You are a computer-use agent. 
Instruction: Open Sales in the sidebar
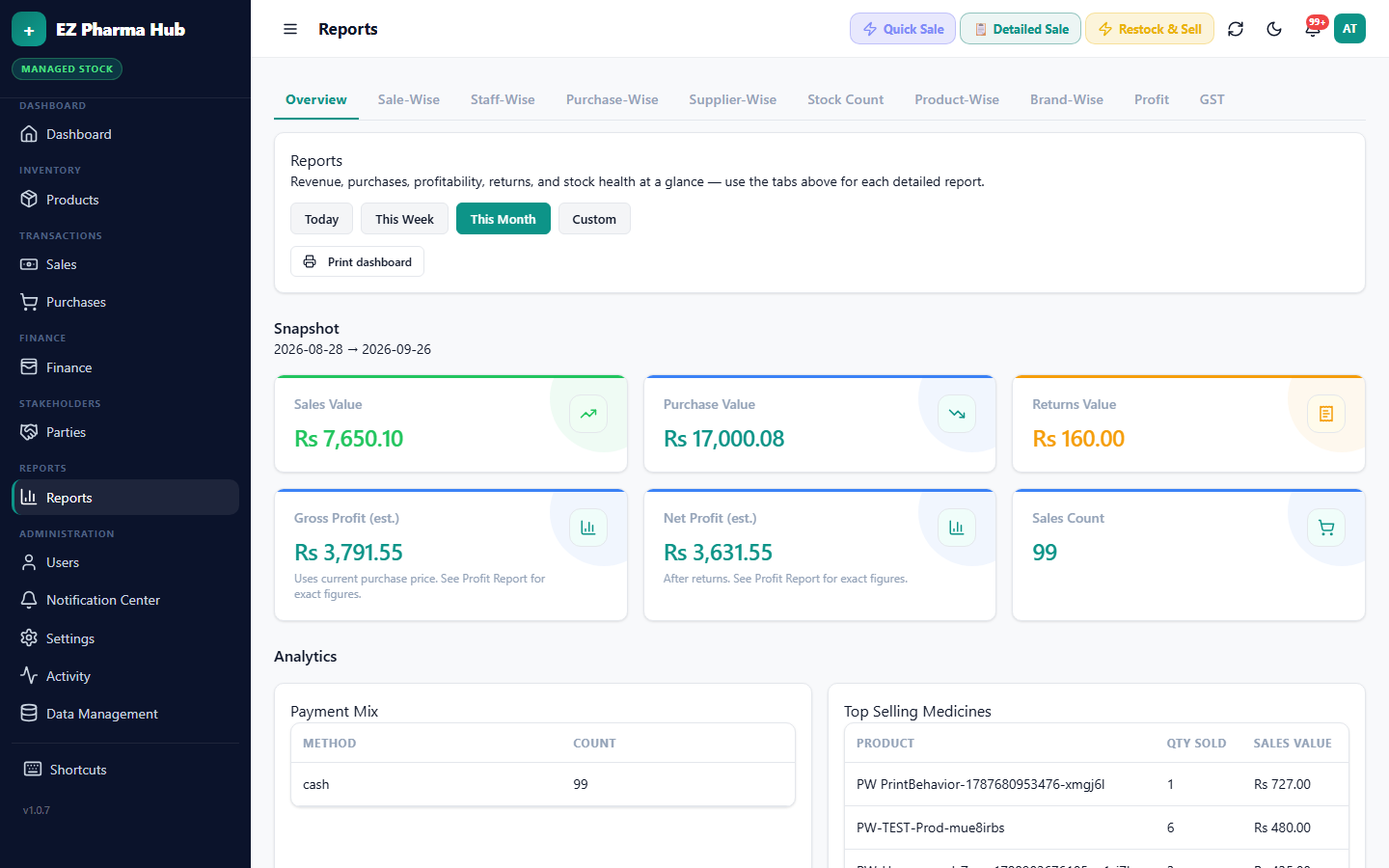coord(125,264)
